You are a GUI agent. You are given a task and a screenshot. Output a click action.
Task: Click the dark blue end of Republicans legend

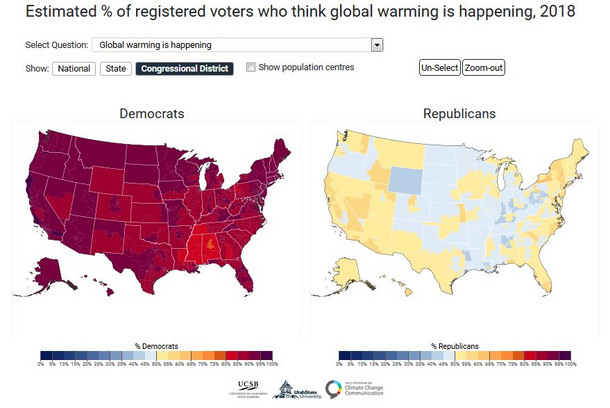pyautogui.click(x=345, y=354)
